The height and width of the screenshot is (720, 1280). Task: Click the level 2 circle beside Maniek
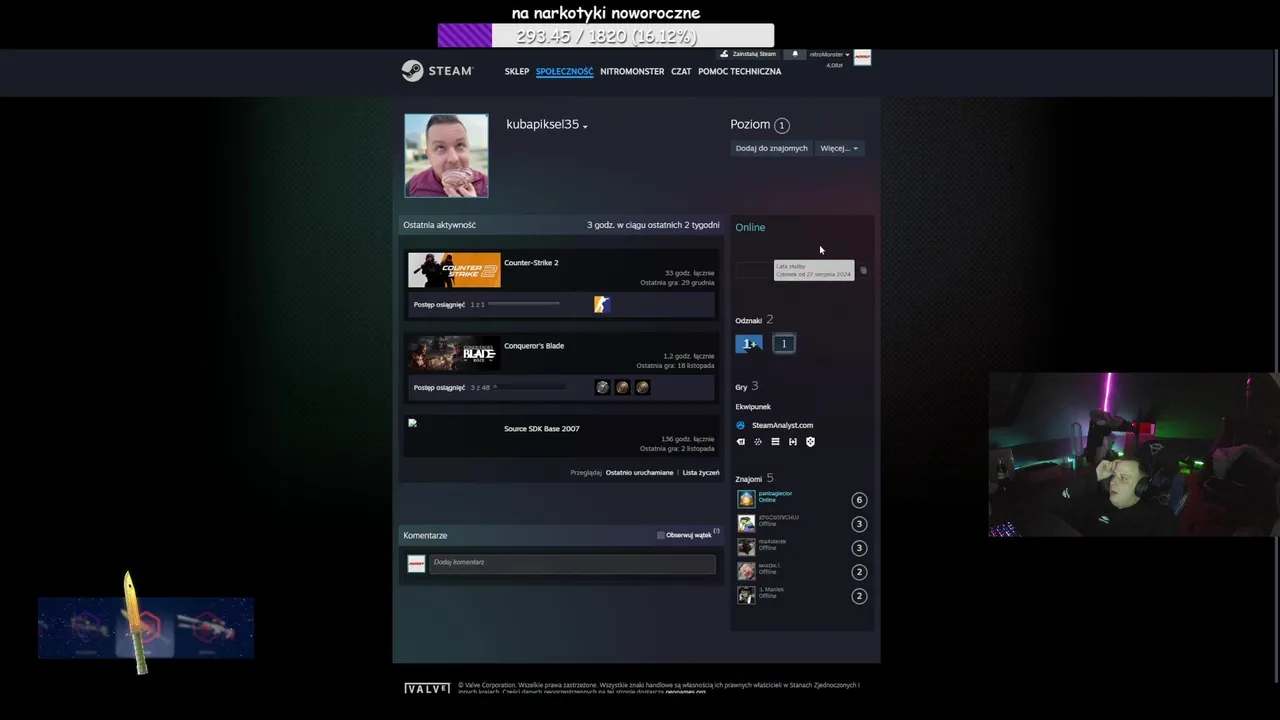tap(858, 596)
